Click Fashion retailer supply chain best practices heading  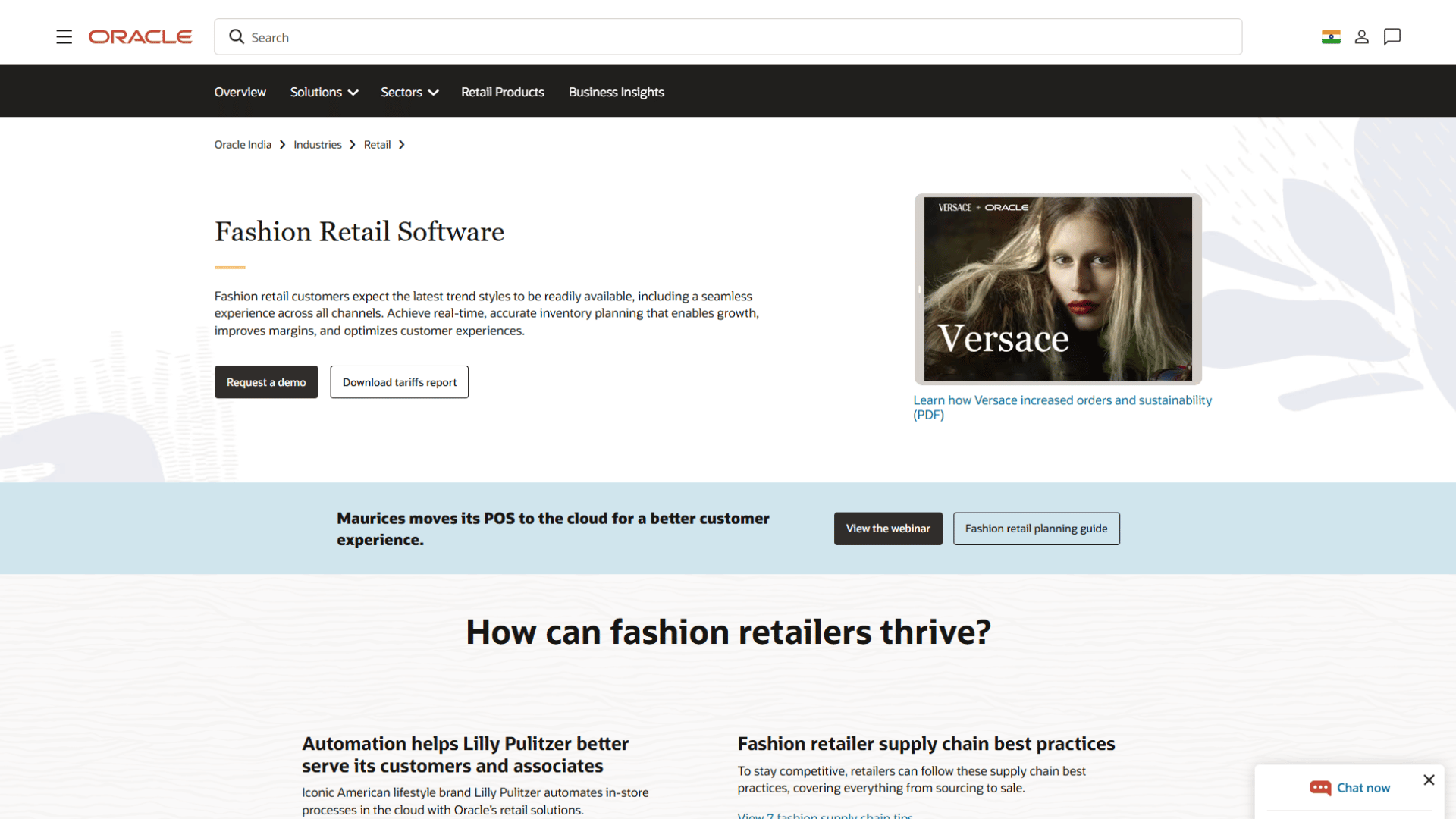tap(926, 744)
